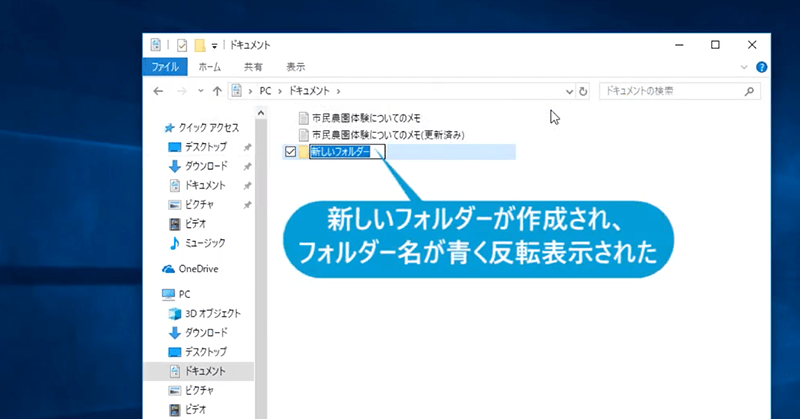Open OneDrive in the navigation pane
The width and height of the screenshot is (800, 419).
(198, 269)
